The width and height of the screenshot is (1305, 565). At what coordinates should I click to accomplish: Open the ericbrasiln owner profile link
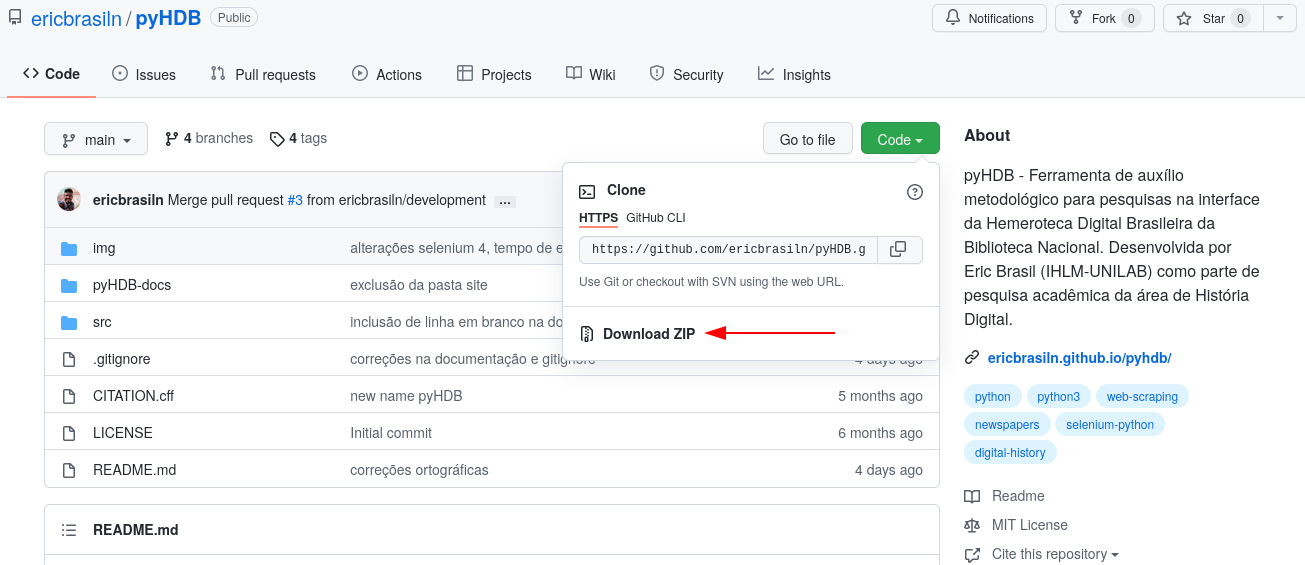tap(76, 18)
